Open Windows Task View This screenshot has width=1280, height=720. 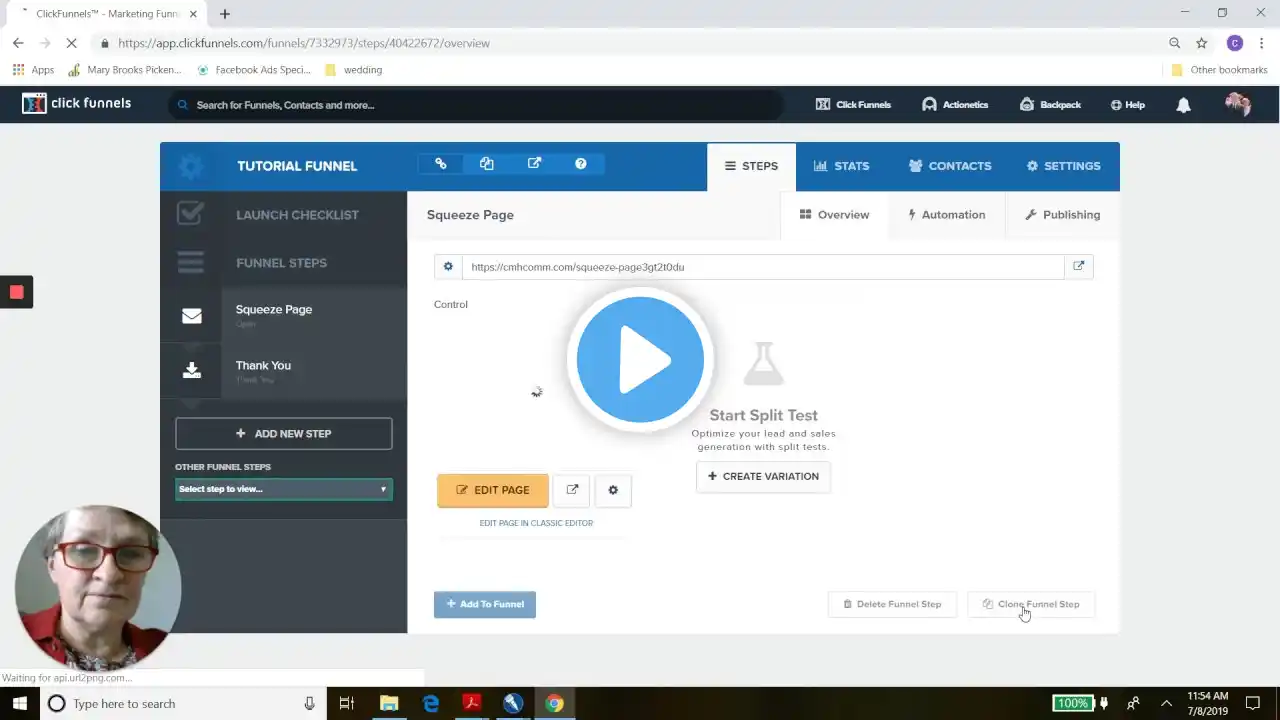click(x=347, y=704)
